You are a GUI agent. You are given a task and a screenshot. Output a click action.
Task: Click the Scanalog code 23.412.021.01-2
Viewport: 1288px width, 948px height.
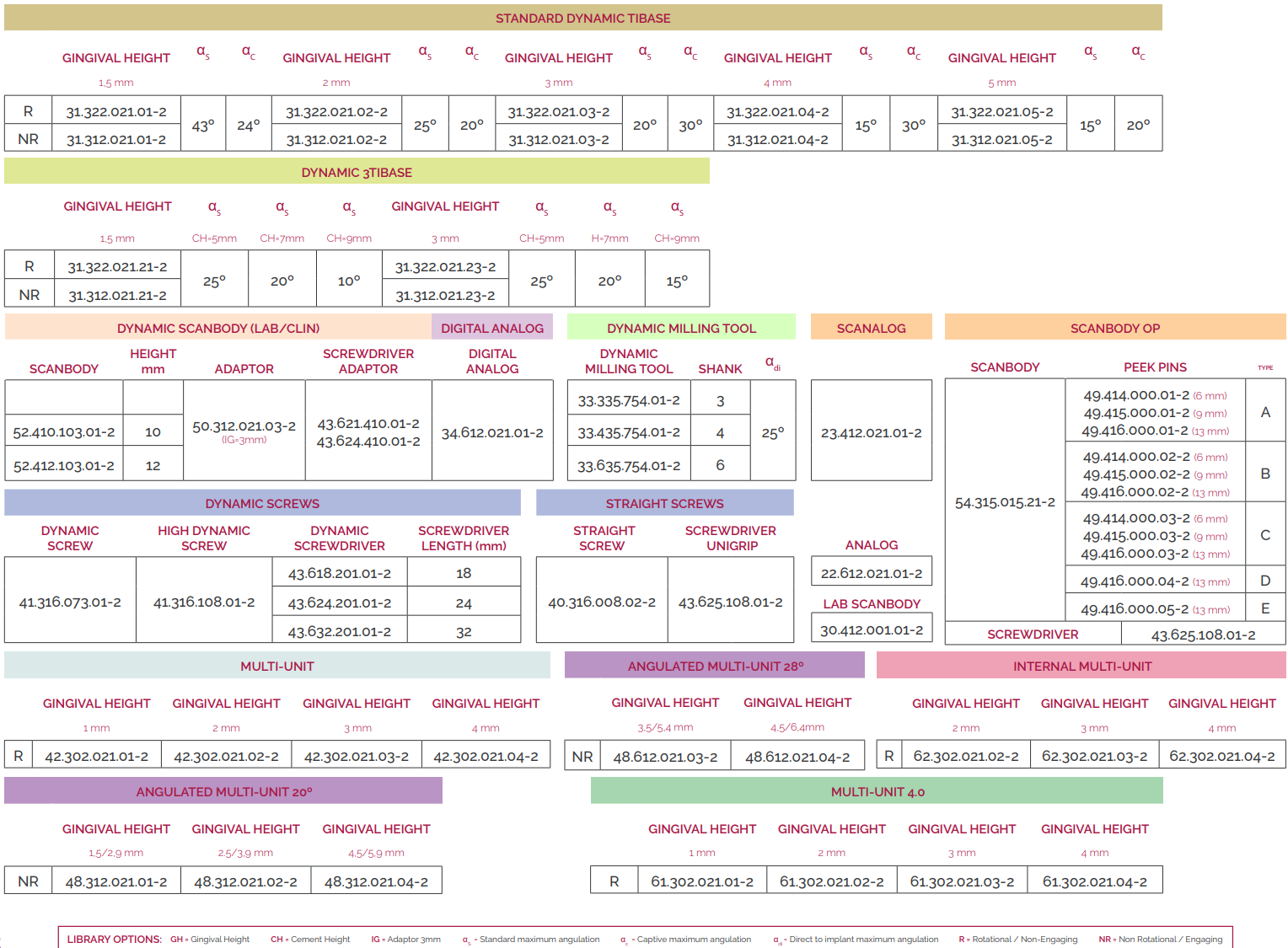[x=871, y=432]
